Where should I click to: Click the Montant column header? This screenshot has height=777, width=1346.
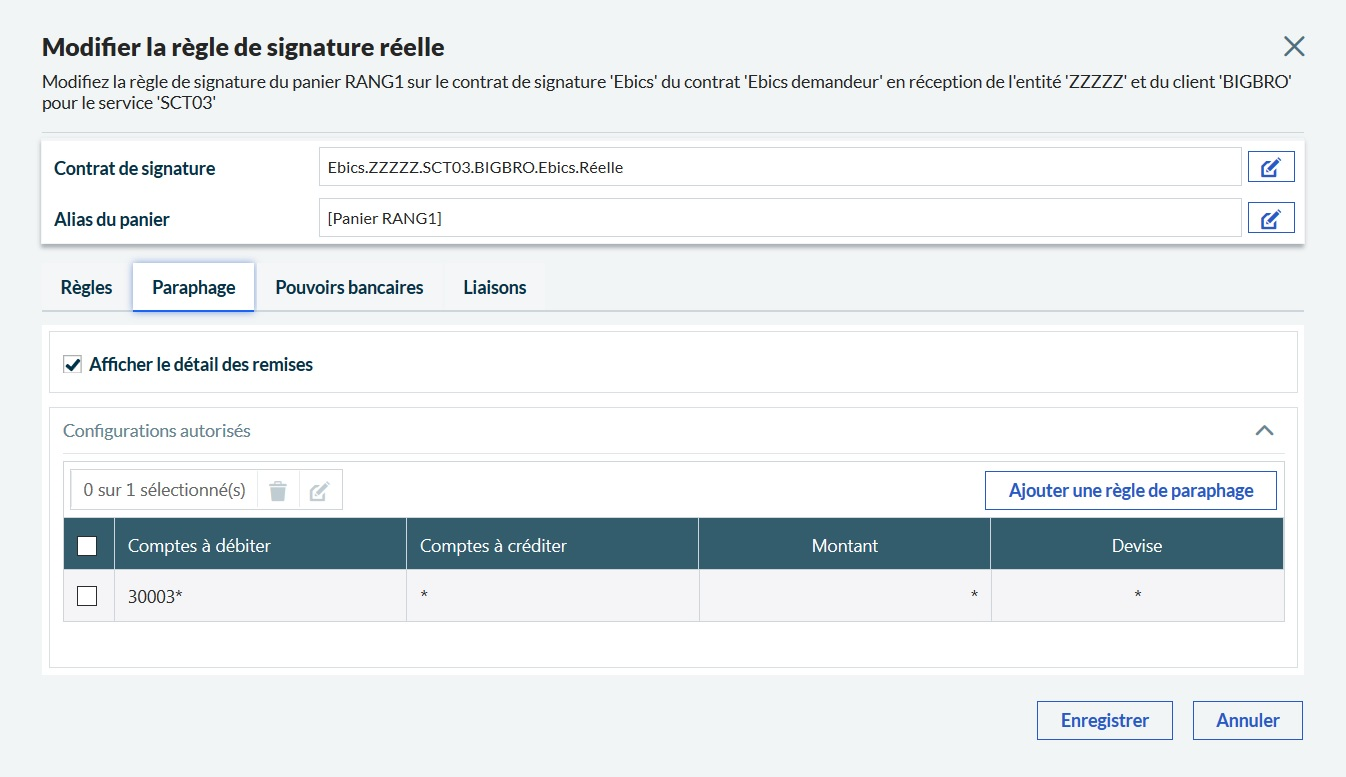pos(844,545)
